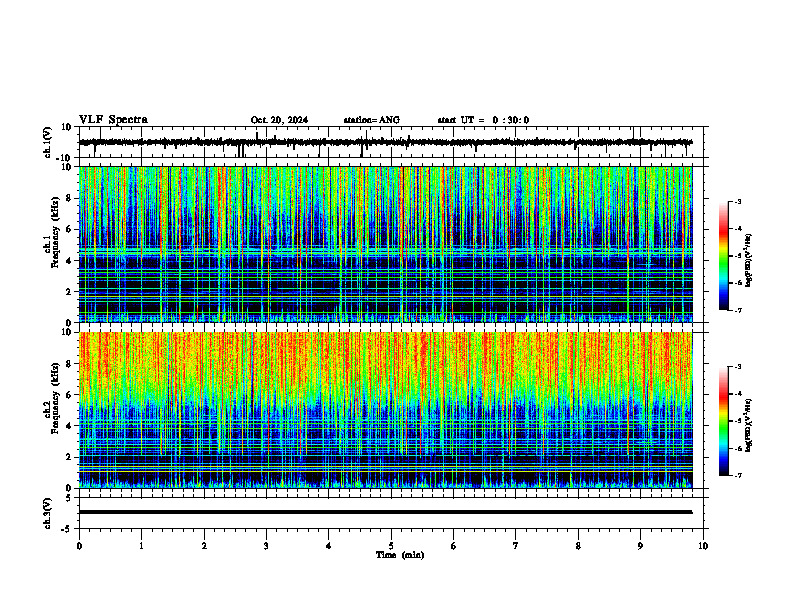792x612 pixels.
Task: Click the ch.2 spectrogram color bar
Action: (723, 421)
